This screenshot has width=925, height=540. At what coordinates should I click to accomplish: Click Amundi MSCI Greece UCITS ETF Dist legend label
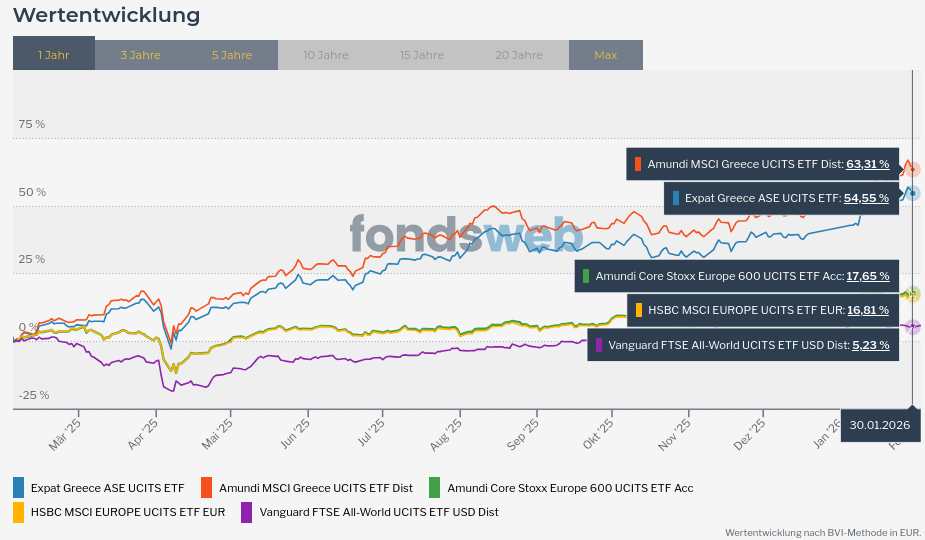click(316, 488)
